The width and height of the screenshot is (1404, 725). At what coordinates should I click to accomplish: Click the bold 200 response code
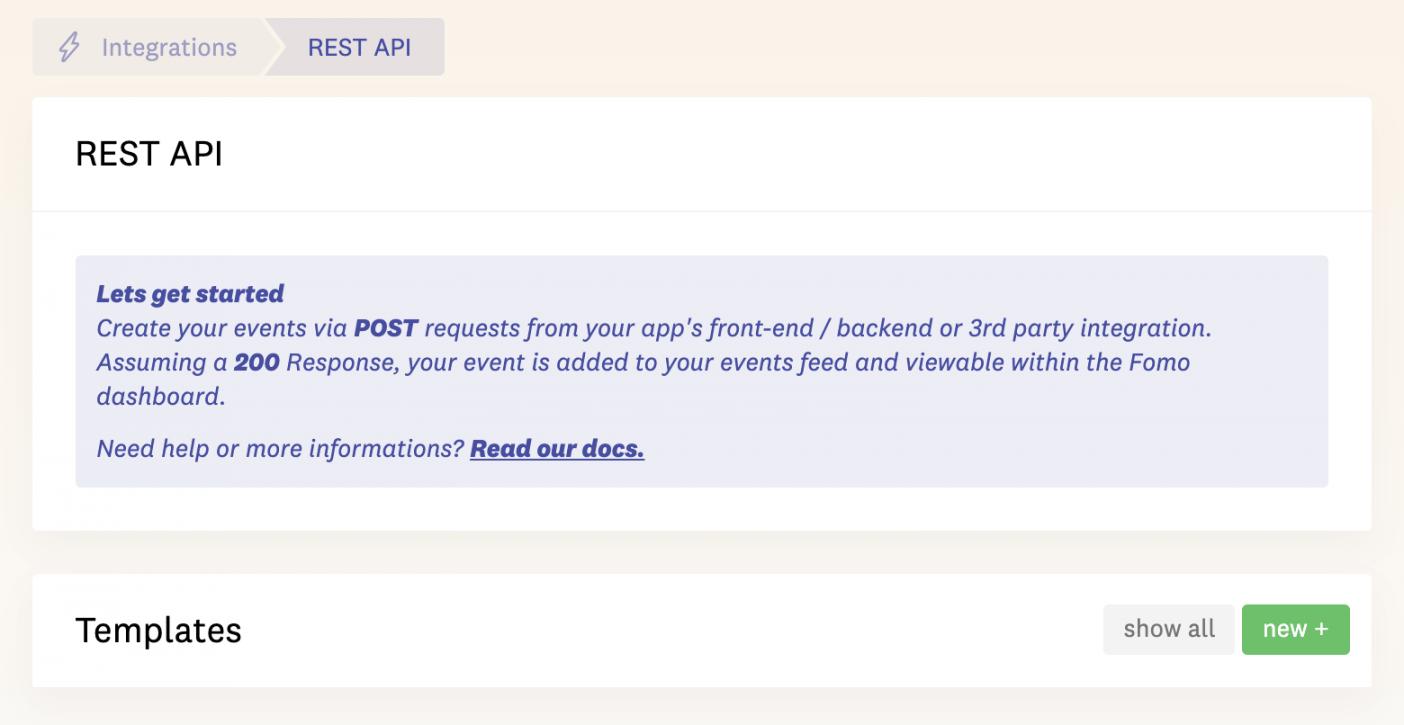(256, 362)
